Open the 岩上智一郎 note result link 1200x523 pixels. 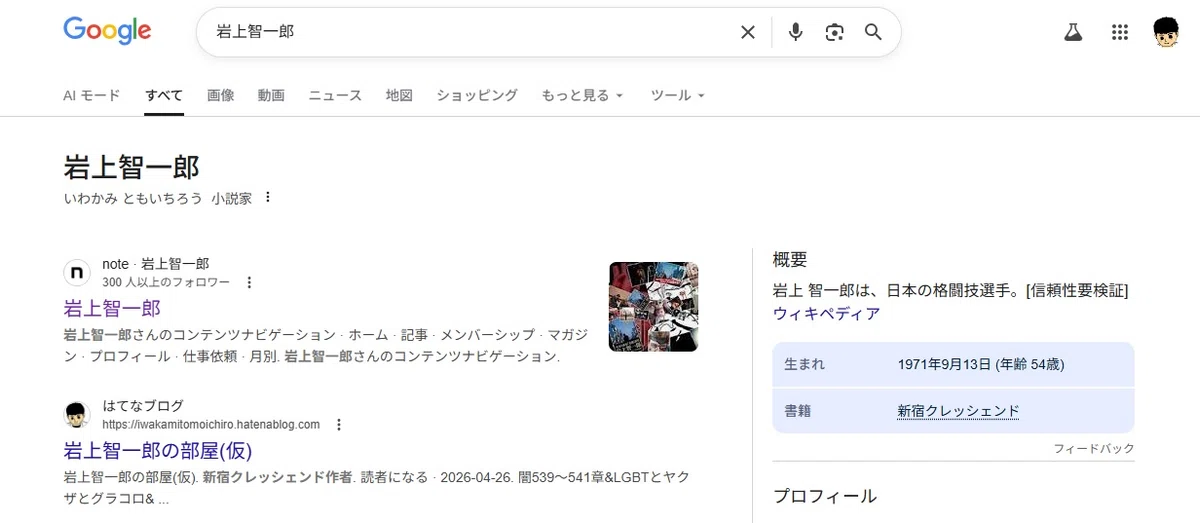tap(112, 308)
